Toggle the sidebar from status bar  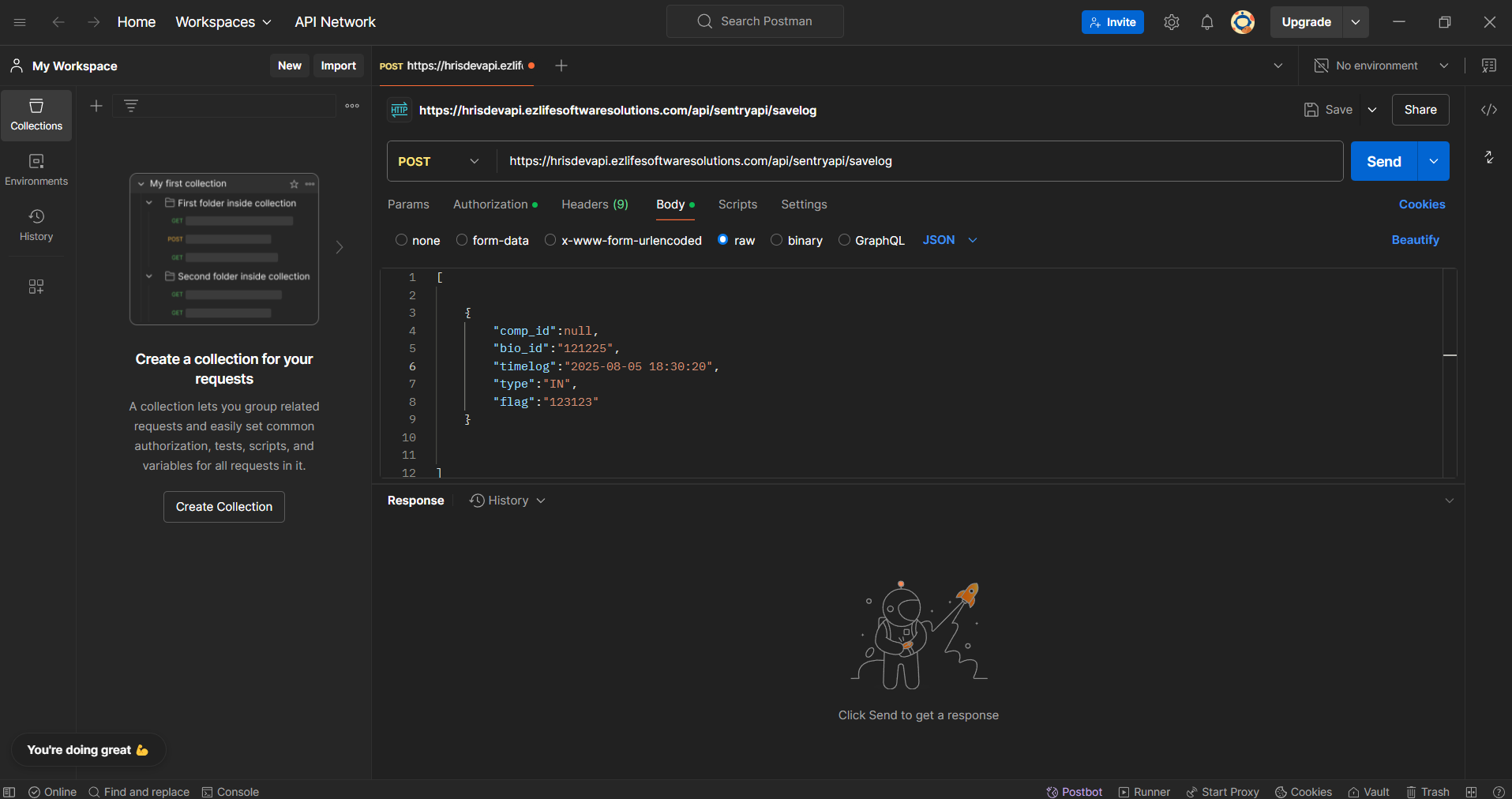coord(9,792)
